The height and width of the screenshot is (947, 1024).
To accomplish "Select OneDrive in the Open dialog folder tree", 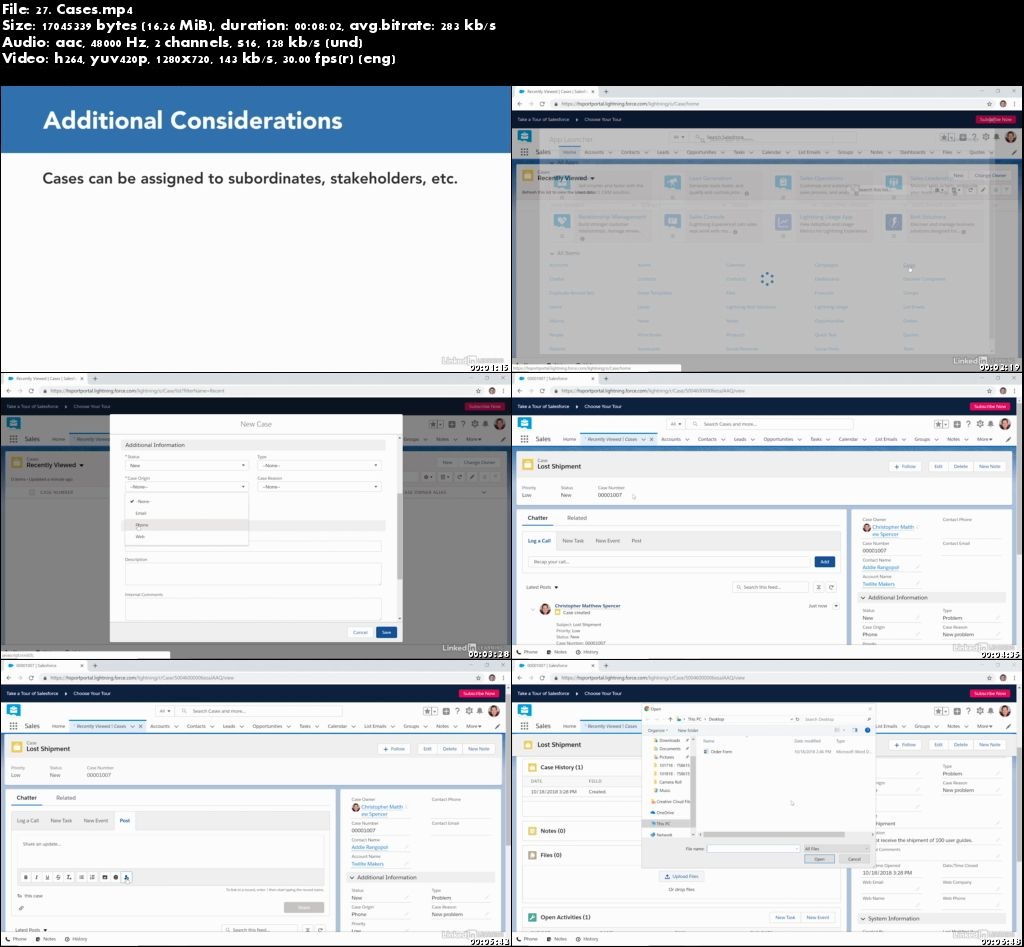I will (662, 812).
